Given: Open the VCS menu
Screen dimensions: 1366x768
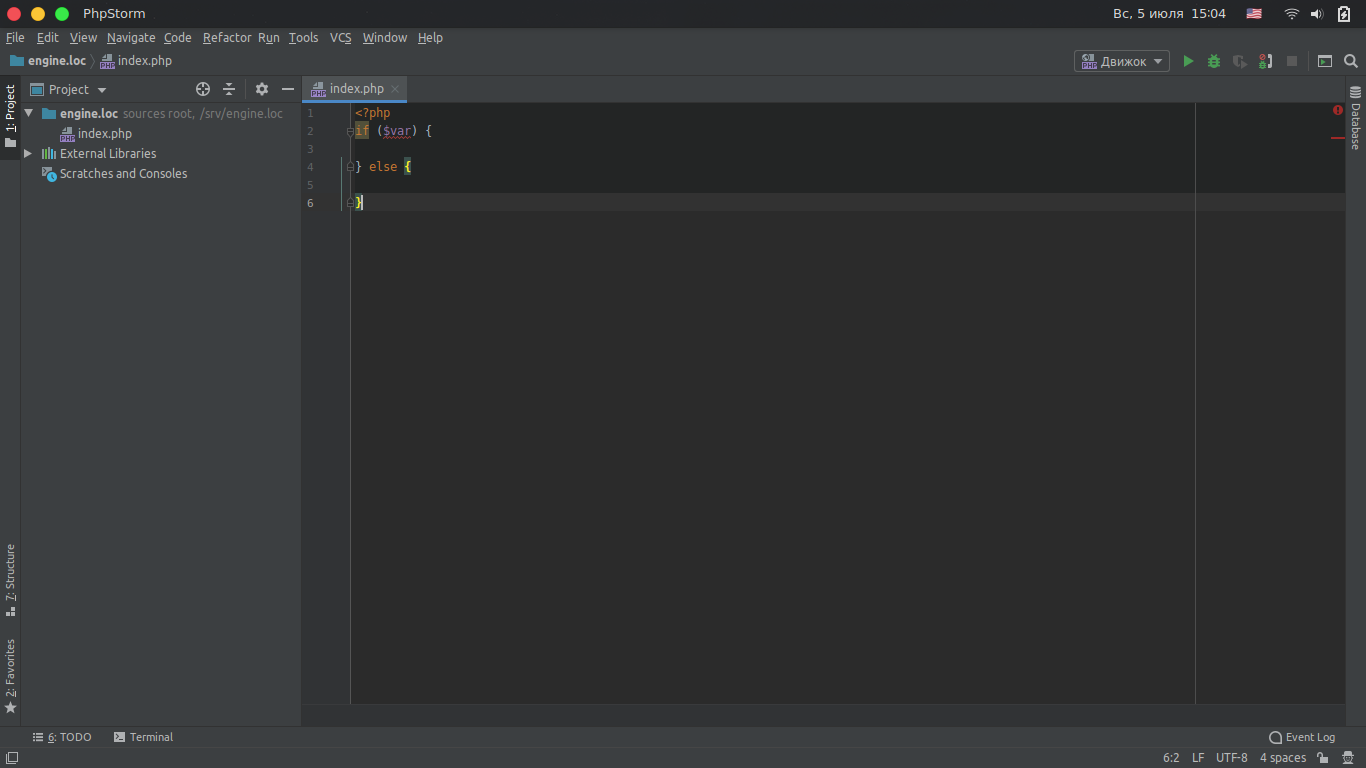Looking at the screenshot, I should point(341,37).
